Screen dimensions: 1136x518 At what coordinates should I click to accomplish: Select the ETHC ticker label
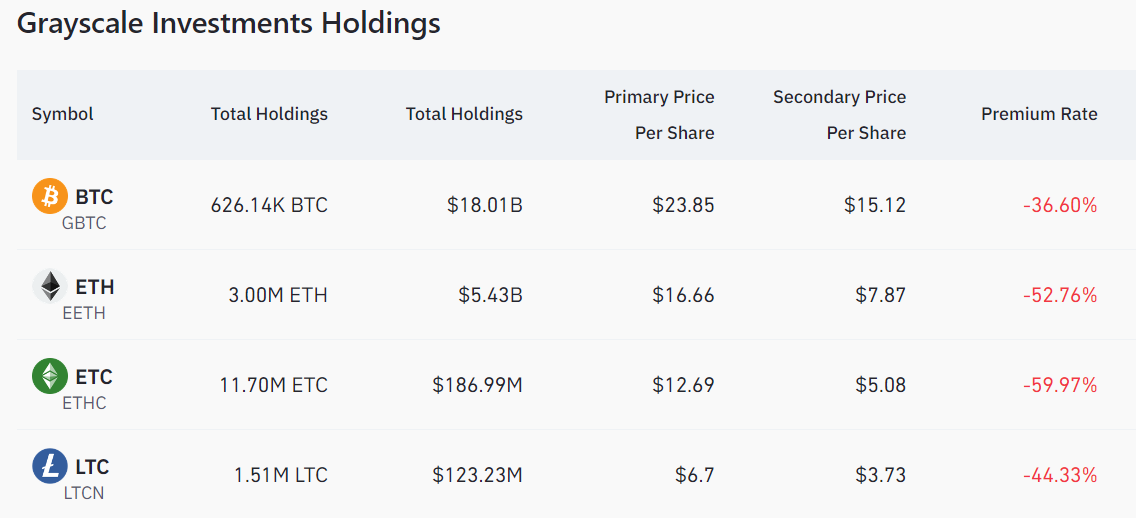click(84, 403)
